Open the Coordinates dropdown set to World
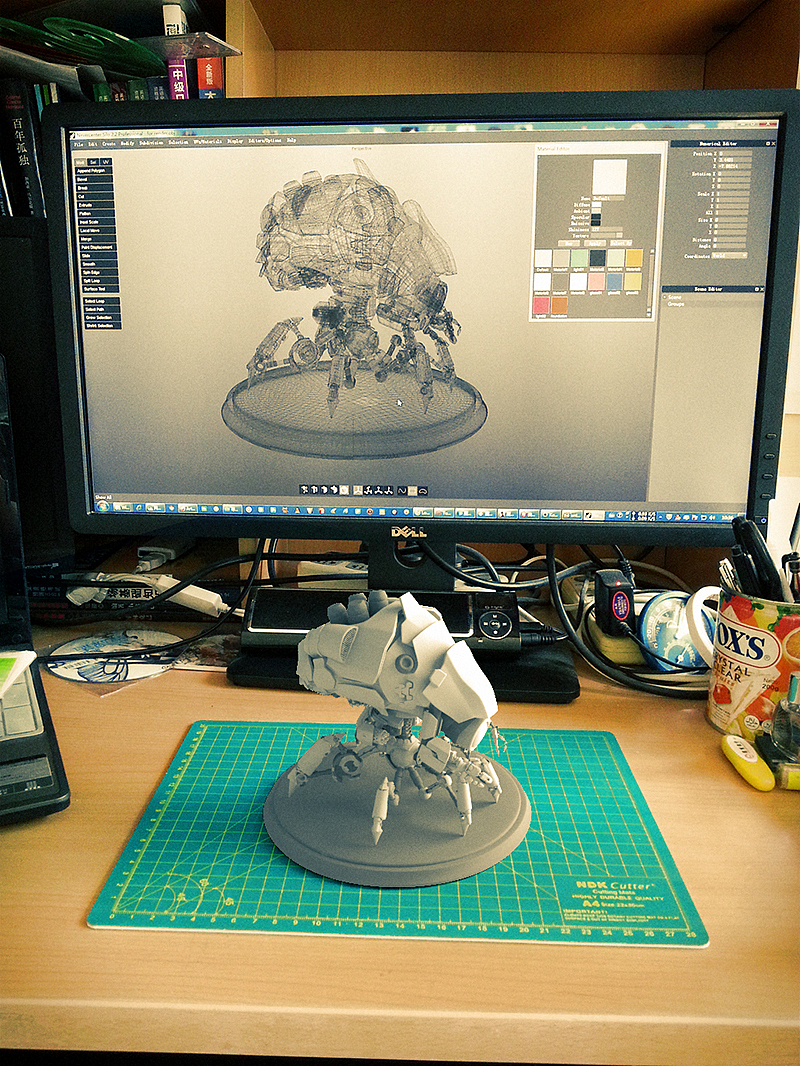The image size is (800, 1066). (729, 256)
